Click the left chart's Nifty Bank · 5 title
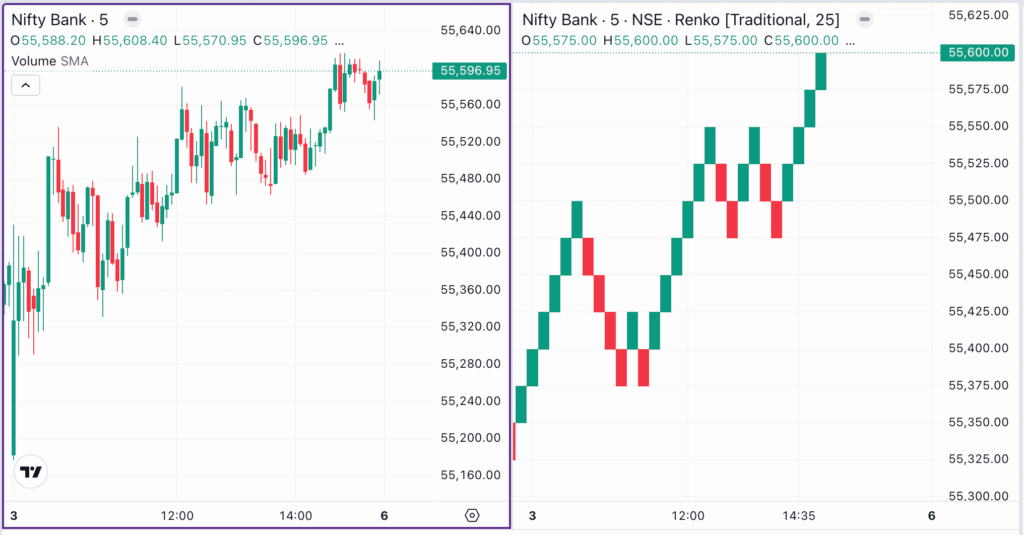Viewport: 1024px width, 535px height. pyautogui.click(x=60, y=19)
